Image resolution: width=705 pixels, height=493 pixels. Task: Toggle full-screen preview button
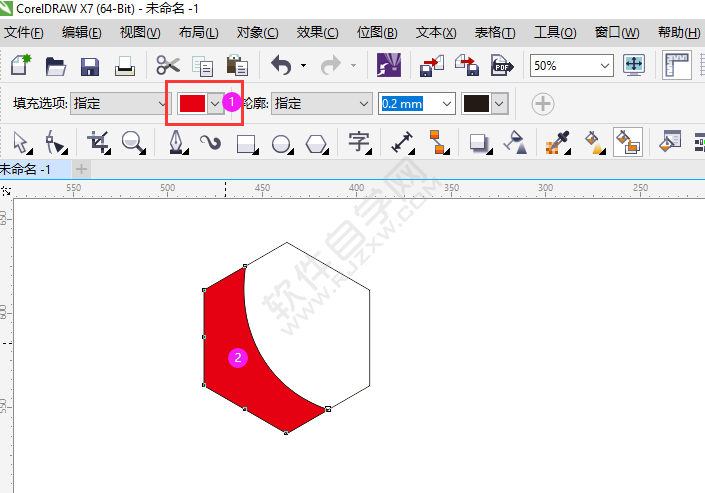[634, 65]
